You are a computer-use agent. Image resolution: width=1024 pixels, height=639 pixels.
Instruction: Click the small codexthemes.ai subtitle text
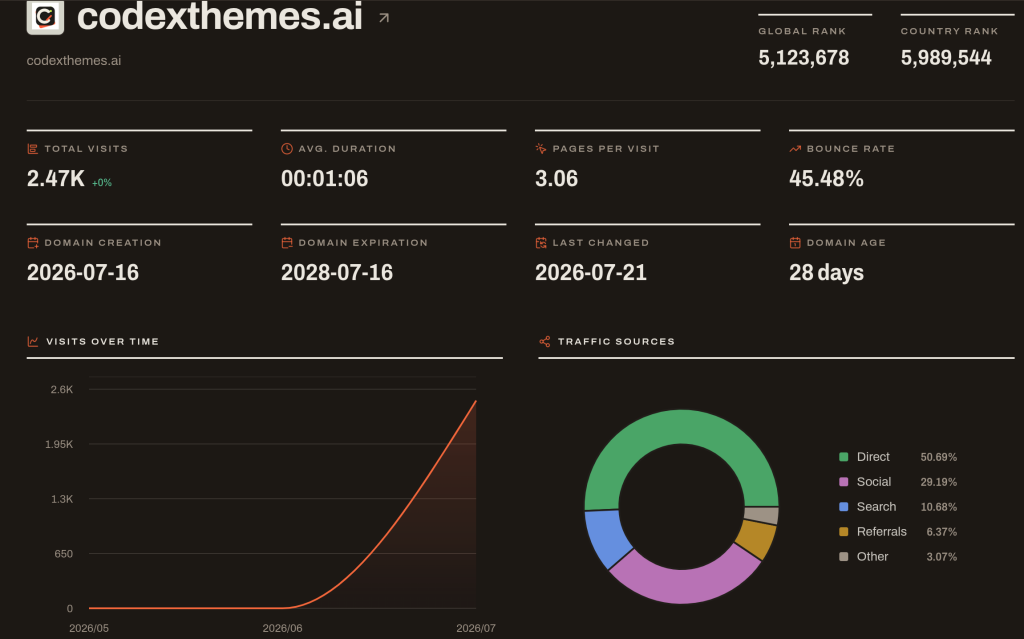pos(74,60)
